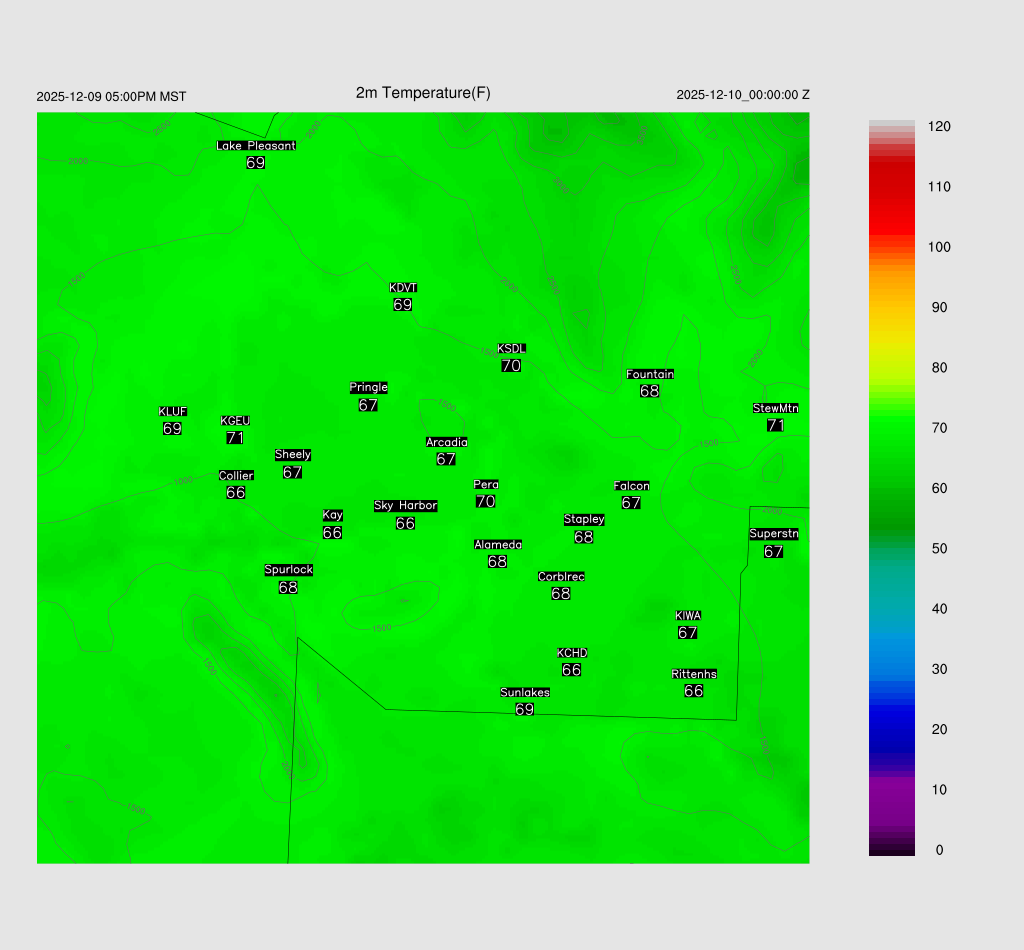Click the Spurlock station label
The width and height of the screenshot is (1024, 950).
[288, 570]
